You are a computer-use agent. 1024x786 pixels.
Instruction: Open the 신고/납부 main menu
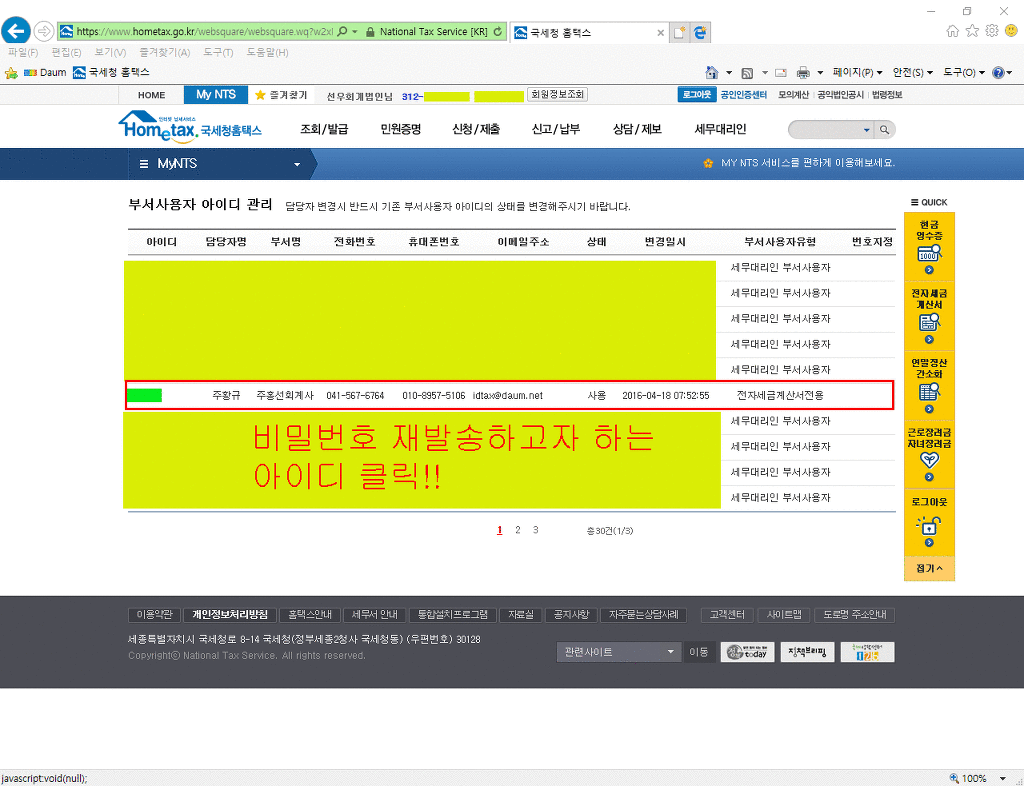pos(556,129)
